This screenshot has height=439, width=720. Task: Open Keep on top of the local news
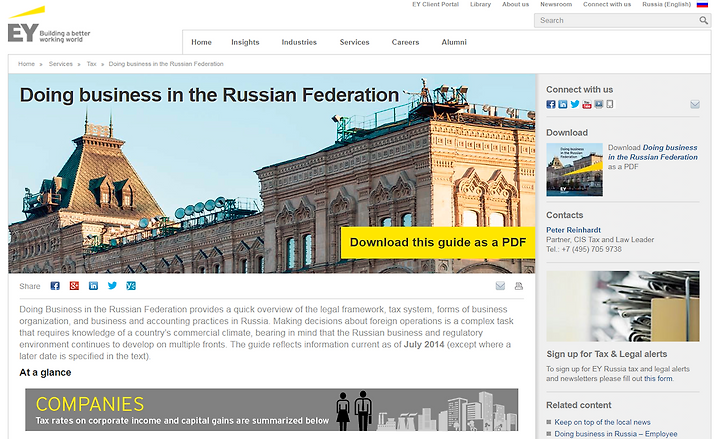602,422
